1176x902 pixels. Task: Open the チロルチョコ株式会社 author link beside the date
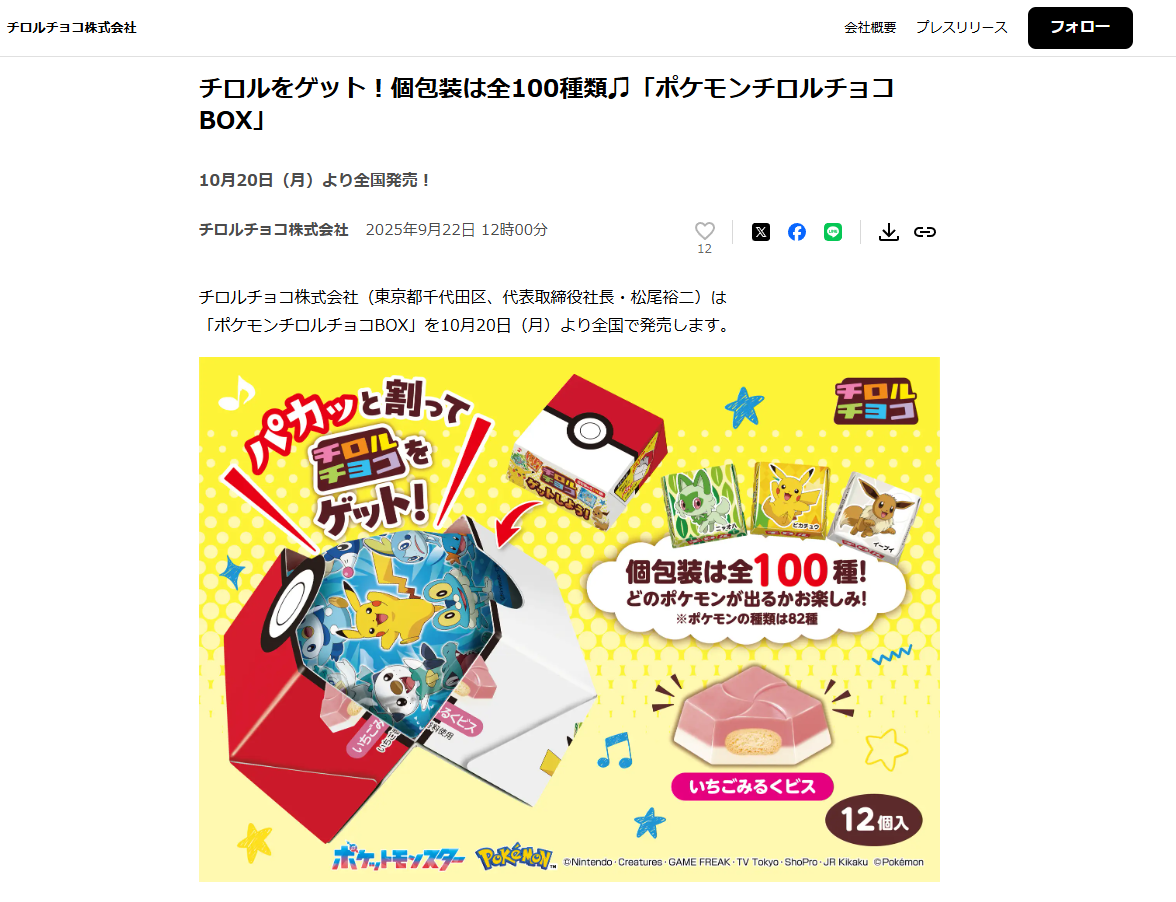274,229
